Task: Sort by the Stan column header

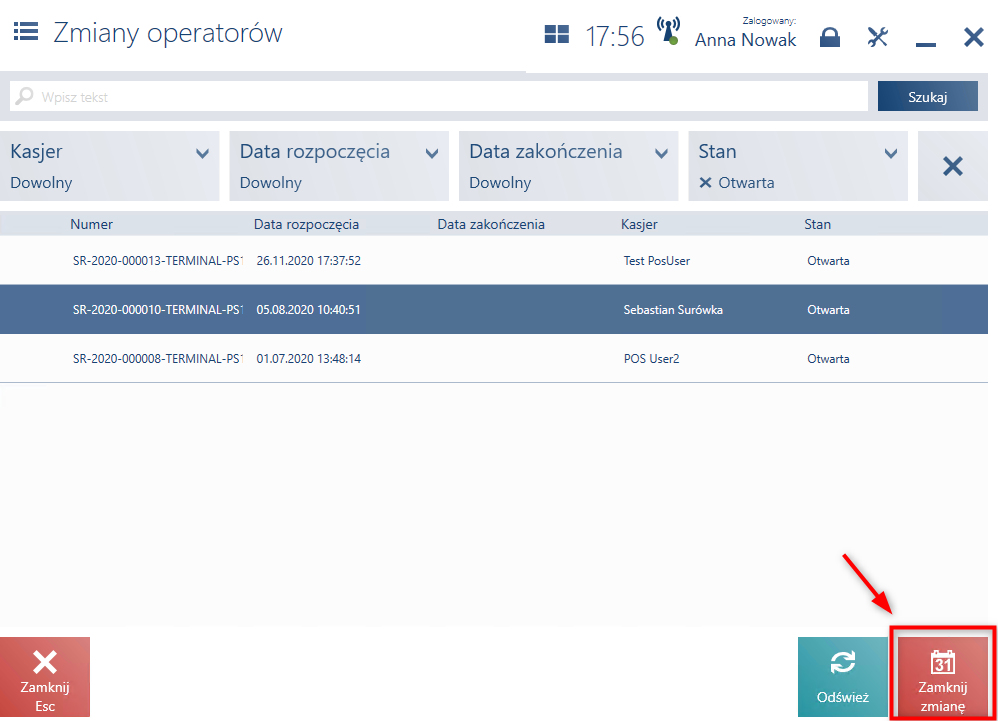Action: click(x=817, y=224)
